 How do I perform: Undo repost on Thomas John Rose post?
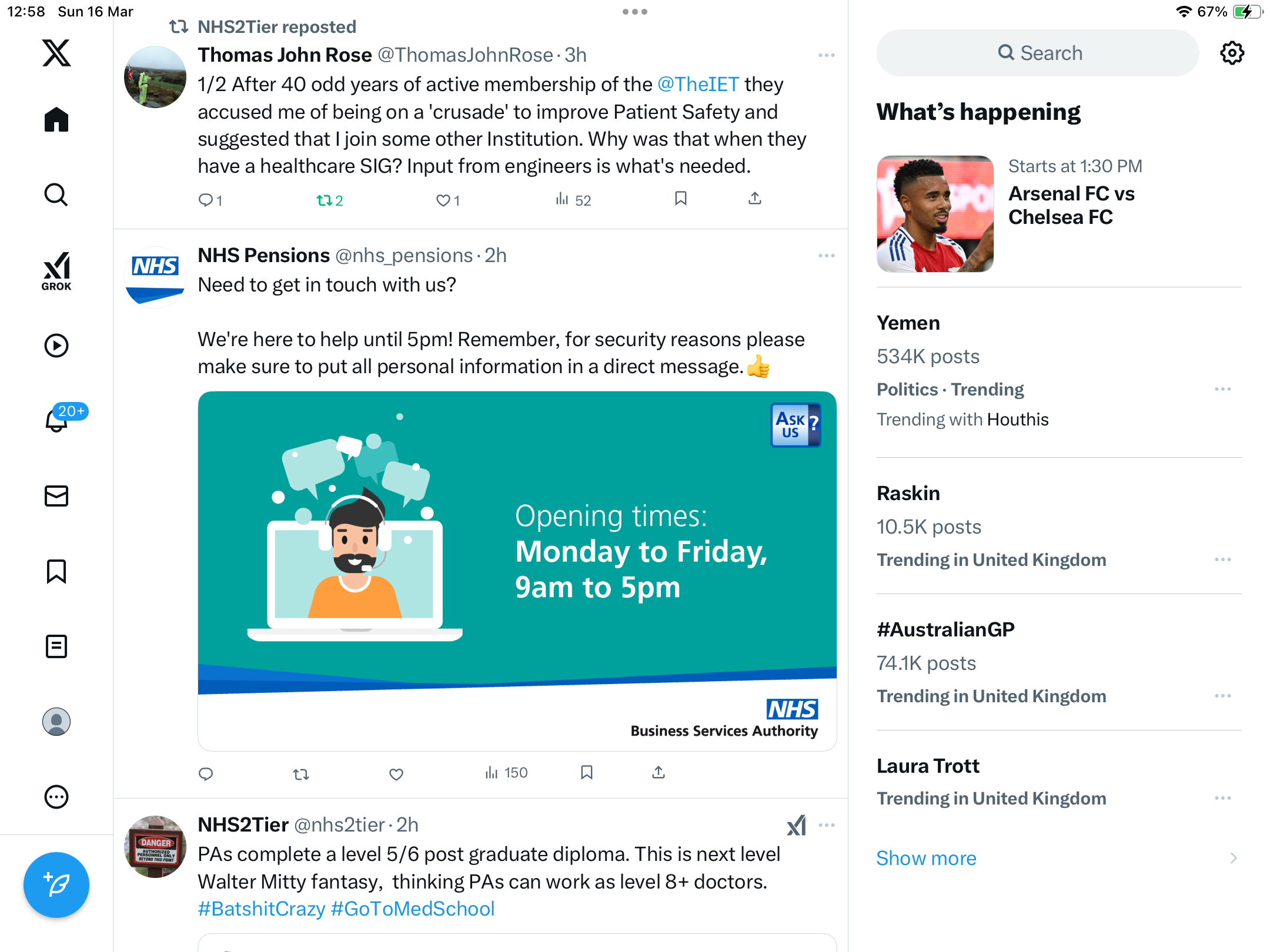tap(329, 200)
